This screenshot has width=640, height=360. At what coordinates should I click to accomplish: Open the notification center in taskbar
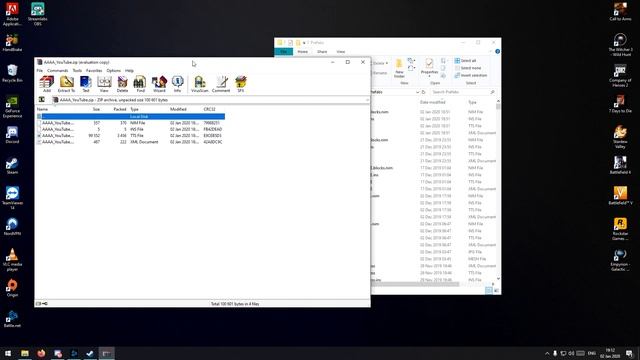click(x=630, y=353)
